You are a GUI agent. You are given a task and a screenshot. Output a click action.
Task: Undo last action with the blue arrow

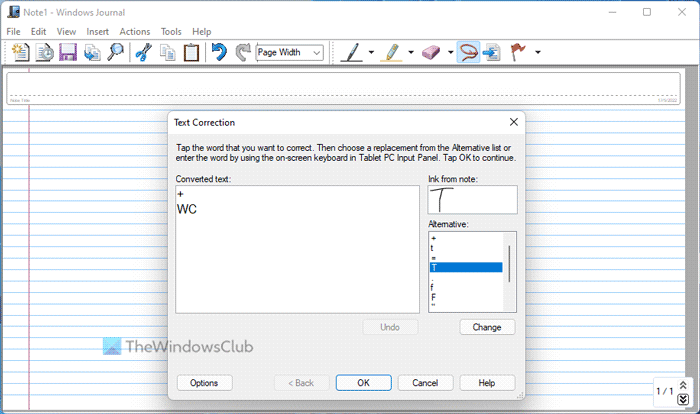219,52
